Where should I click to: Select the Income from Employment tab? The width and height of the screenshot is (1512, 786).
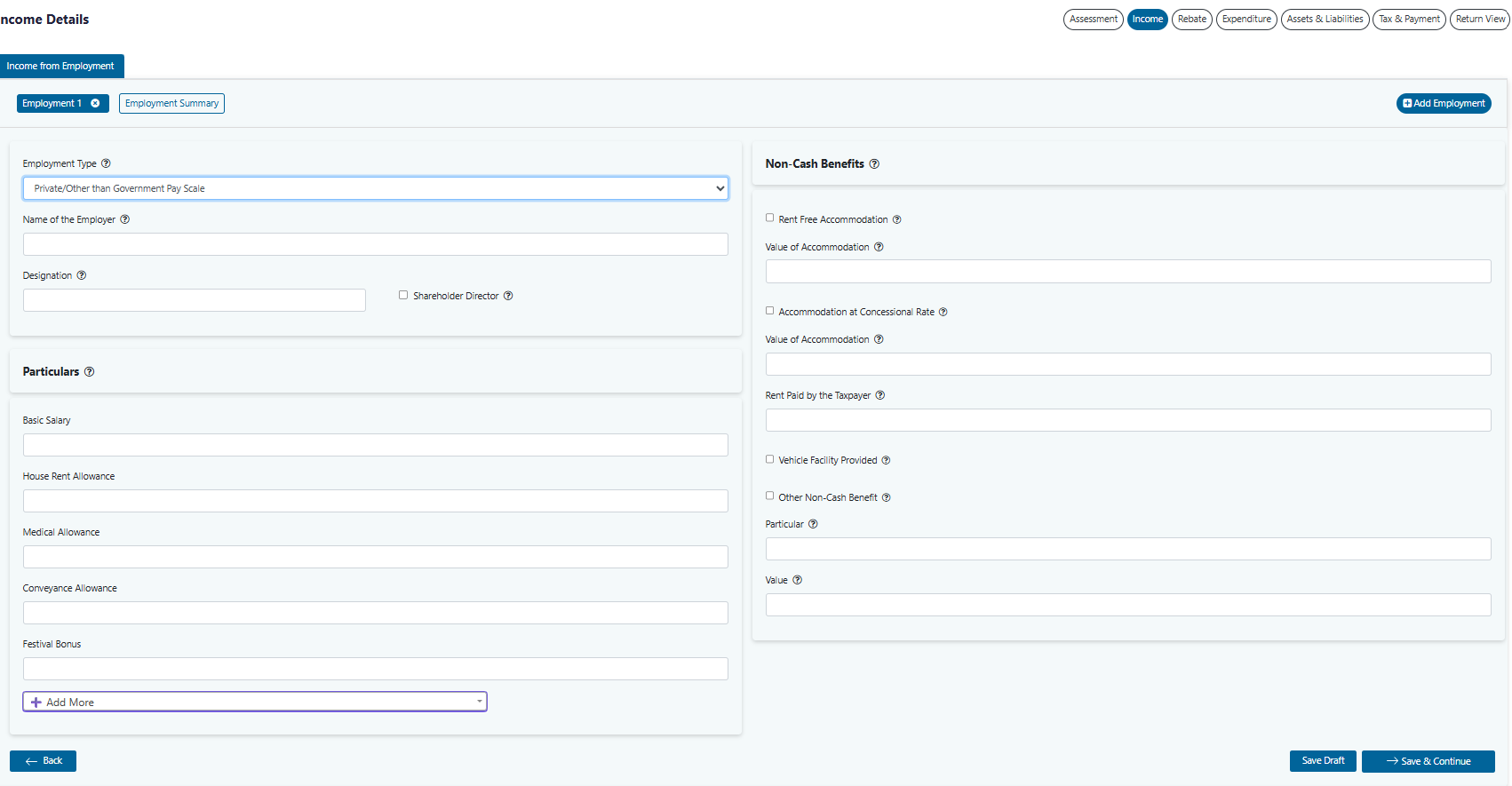pyautogui.click(x=60, y=66)
